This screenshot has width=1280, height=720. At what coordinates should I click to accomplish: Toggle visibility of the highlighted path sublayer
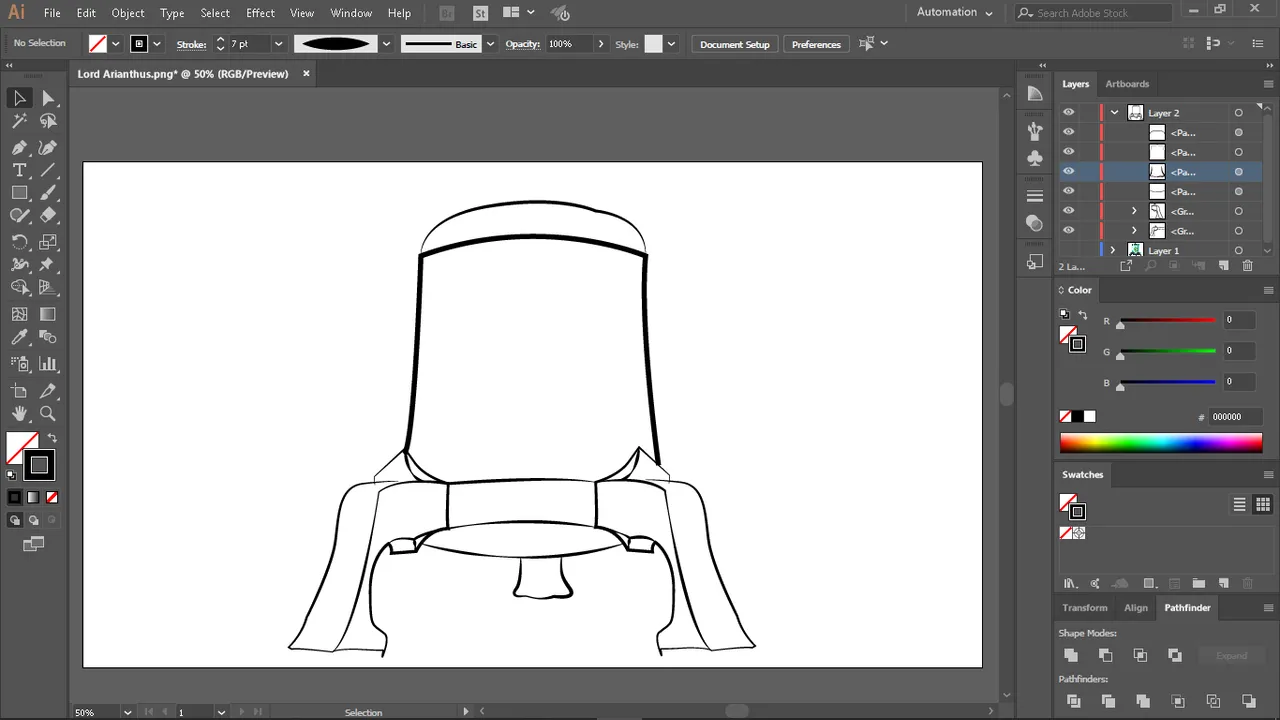tap(1068, 172)
